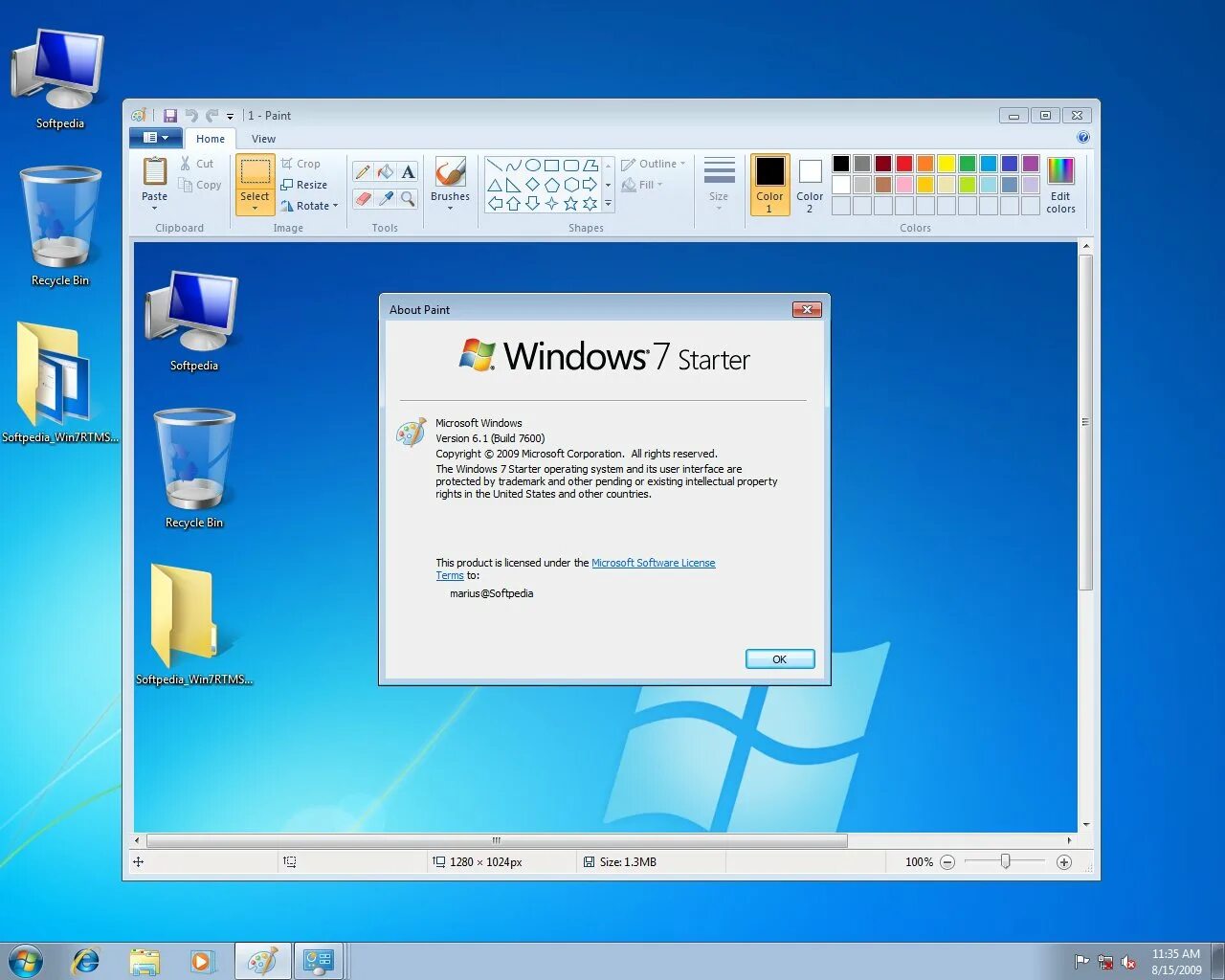The image size is (1225, 980).
Task: Select the Color picker eyedropper tool
Action: [385, 199]
